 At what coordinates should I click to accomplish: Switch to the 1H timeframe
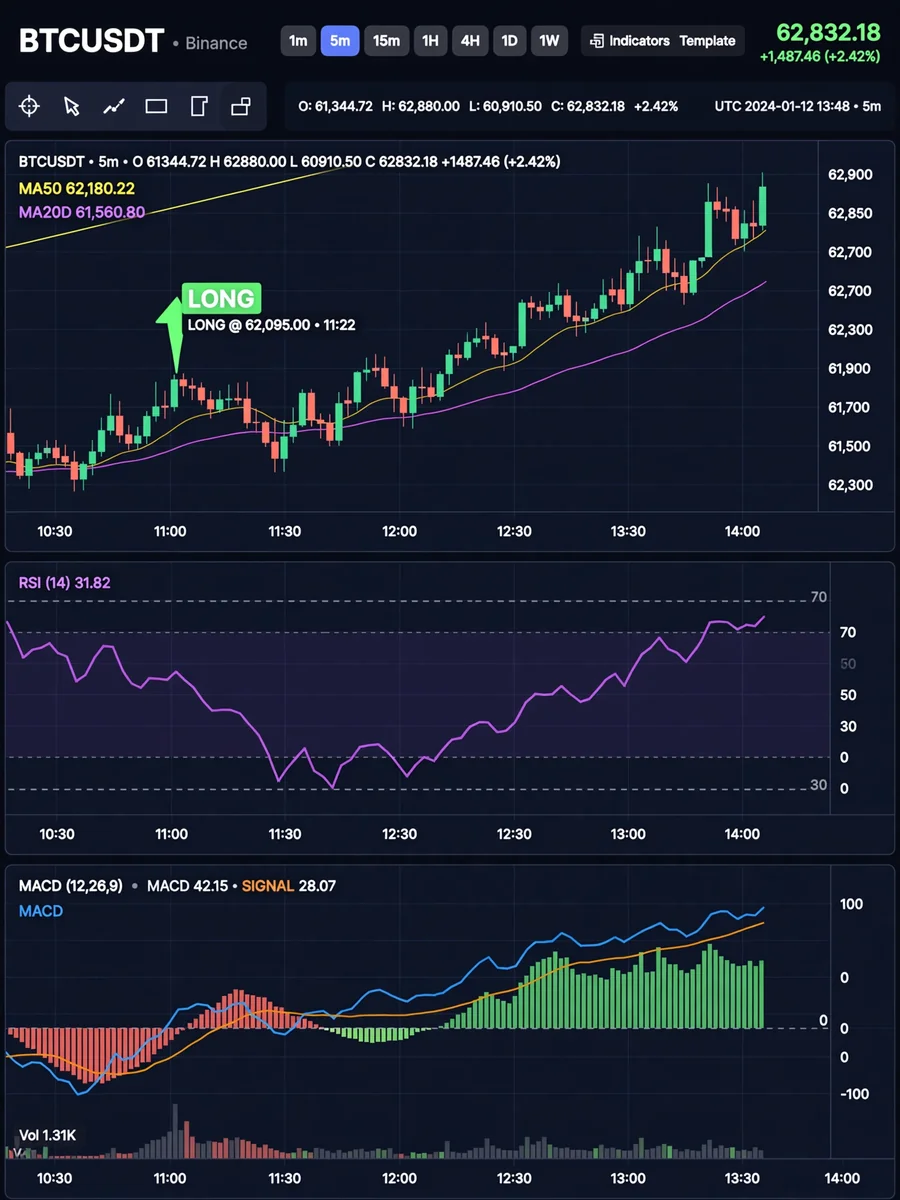(x=430, y=41)
